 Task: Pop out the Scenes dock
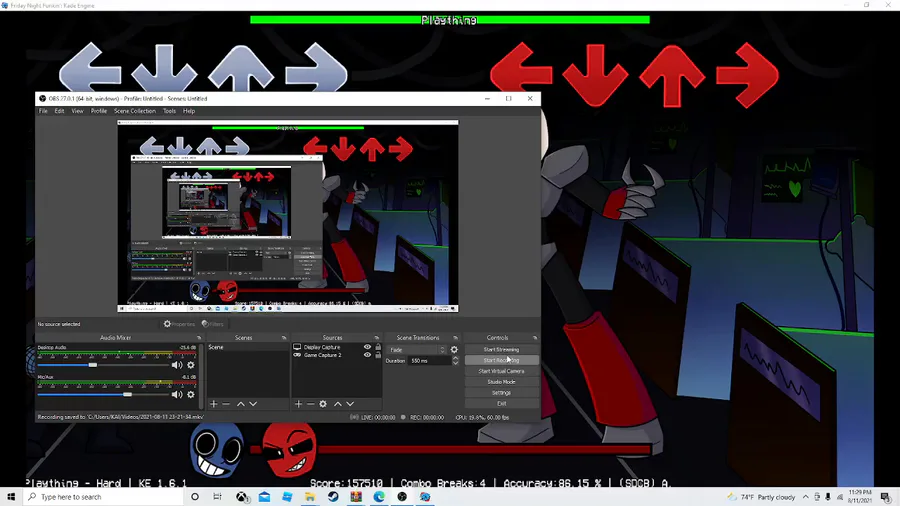(284, 338)
